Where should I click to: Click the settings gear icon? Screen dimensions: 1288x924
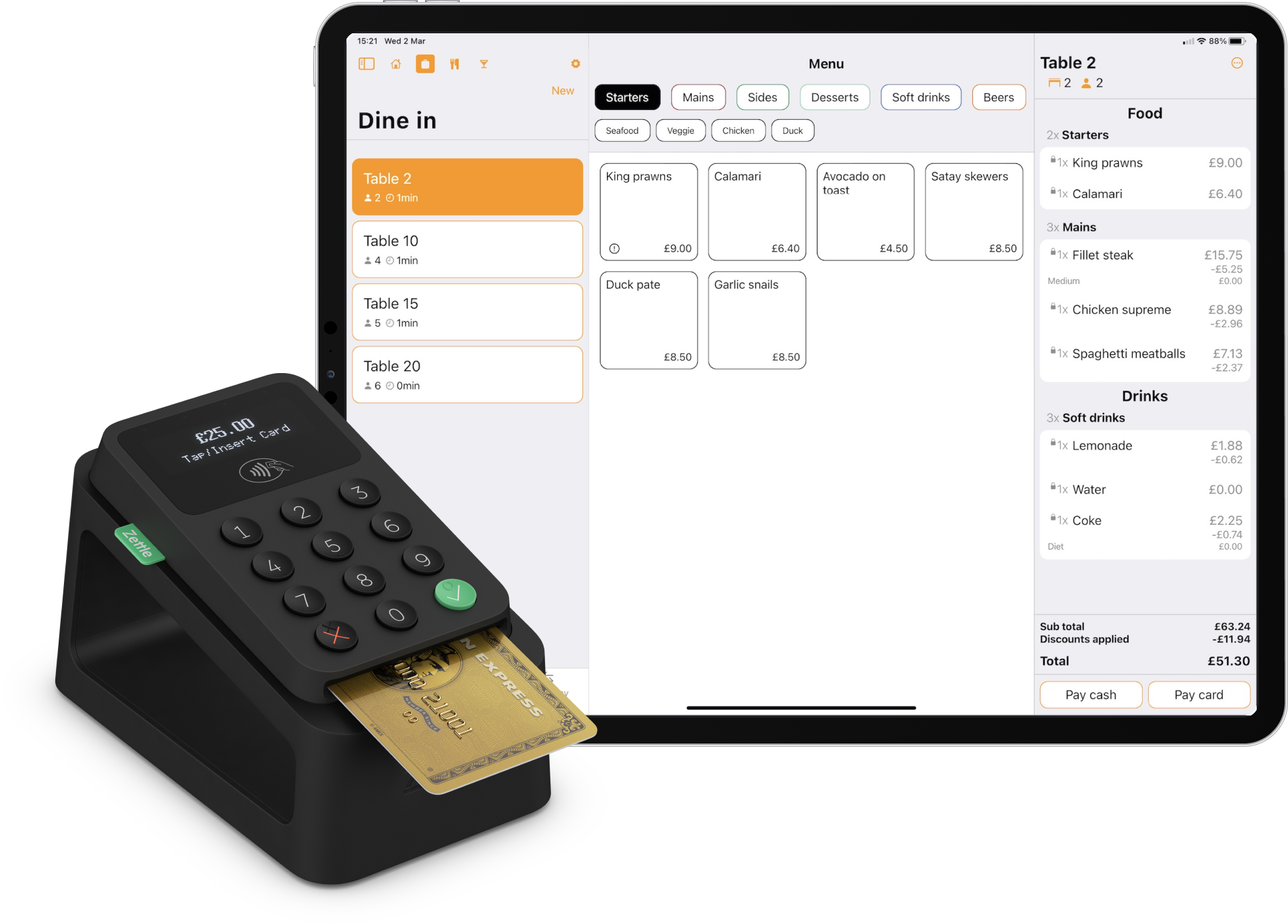(x=576, y=64)
